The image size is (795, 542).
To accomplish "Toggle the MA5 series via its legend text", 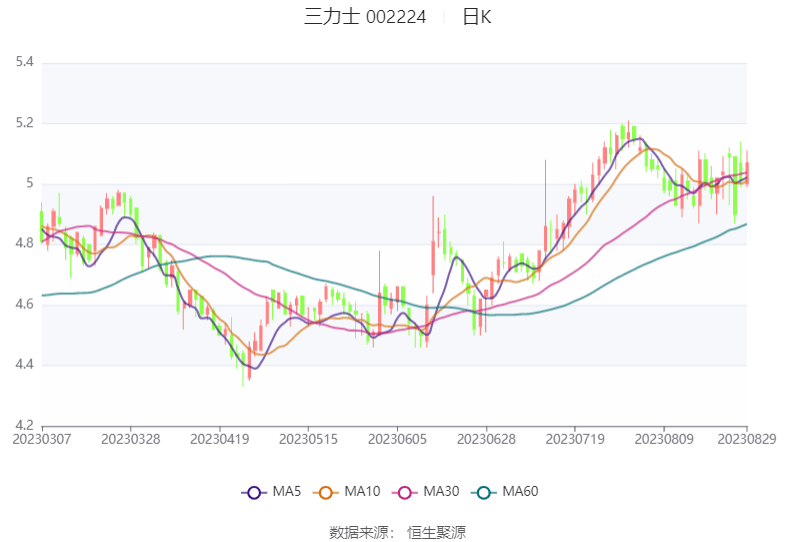I will 287,492.
